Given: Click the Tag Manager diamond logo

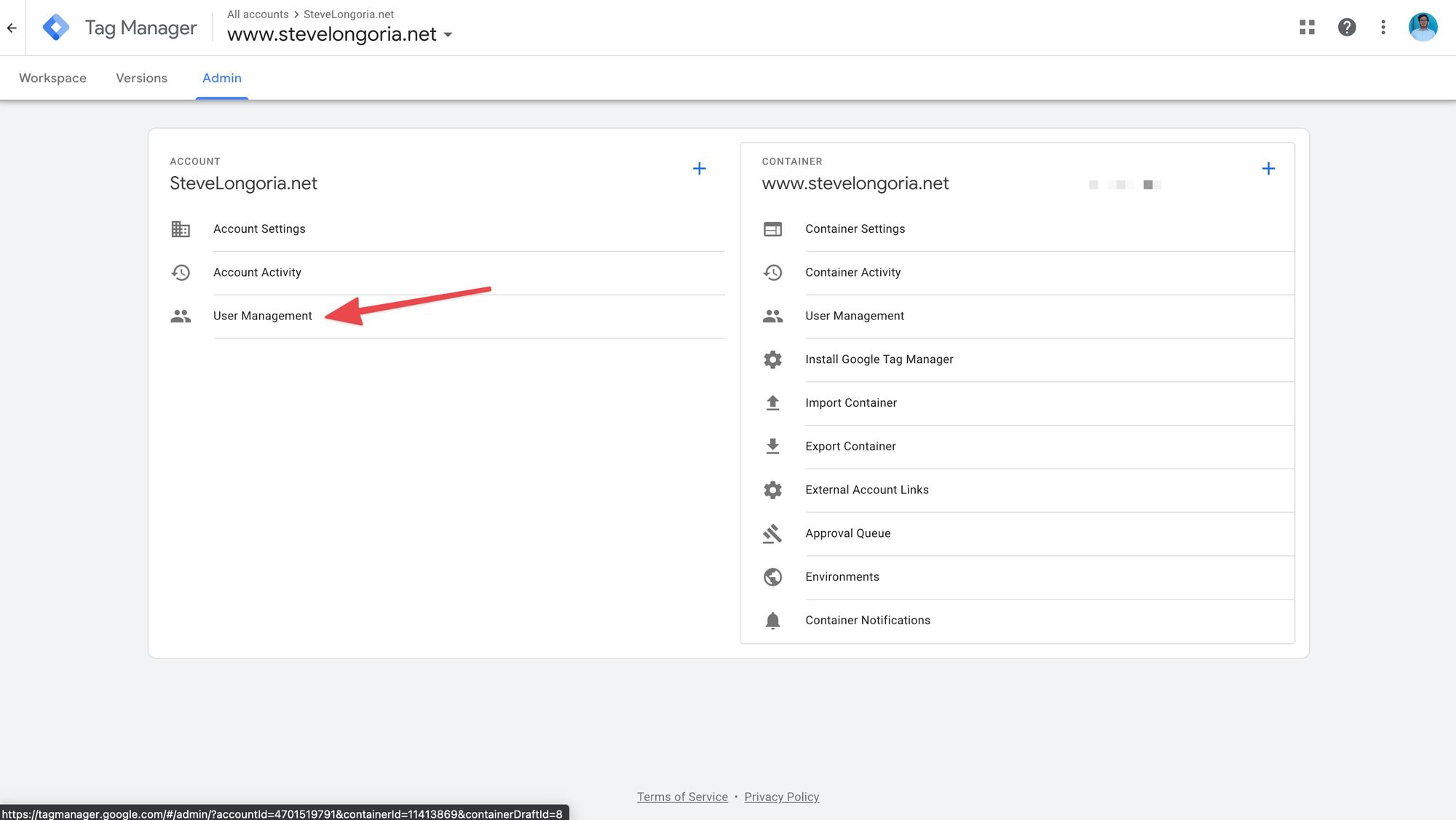Looking at the screenshot, I should coord(56,28).
